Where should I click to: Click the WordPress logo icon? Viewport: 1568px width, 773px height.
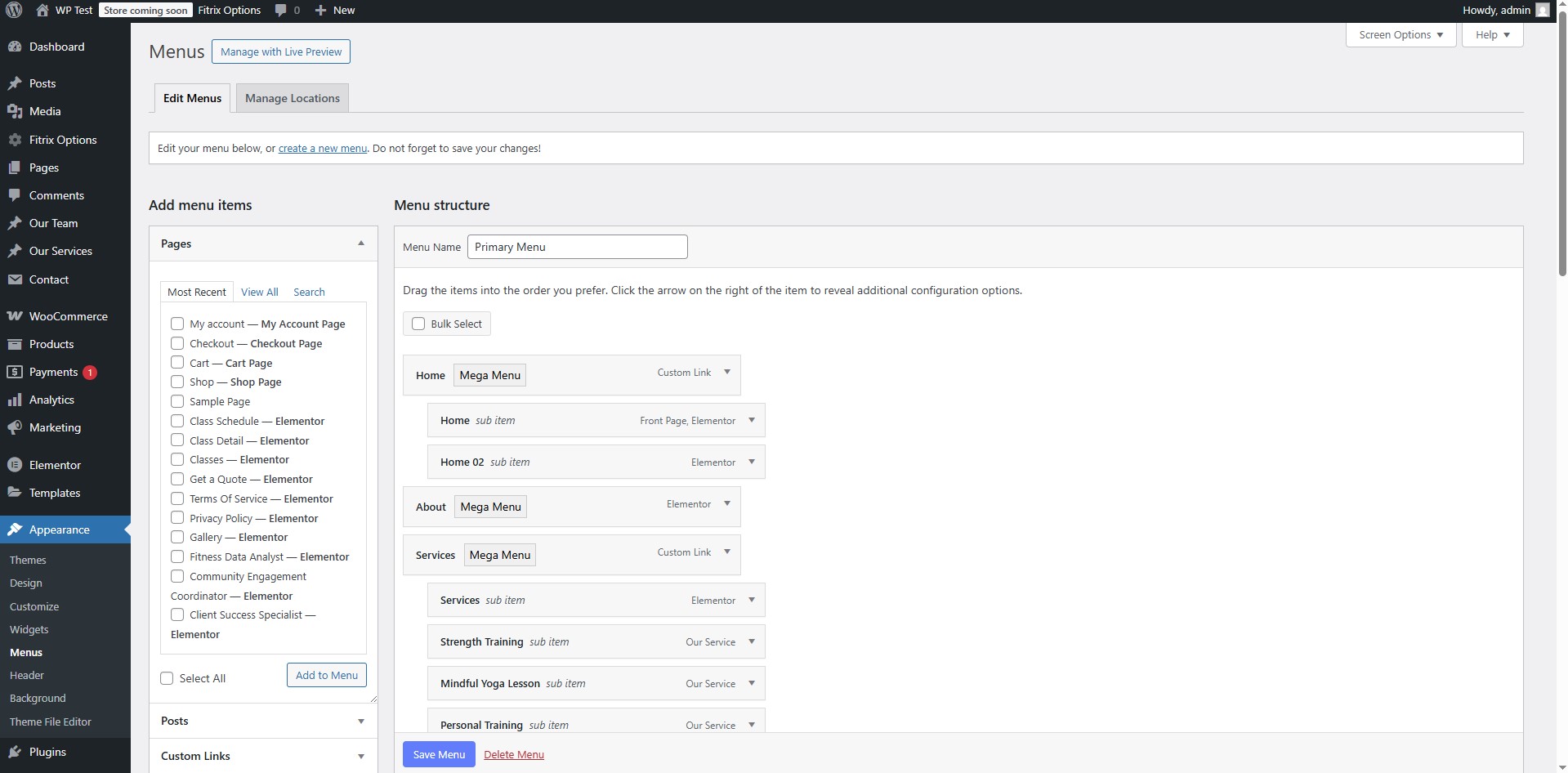pyautogui.click(x=14, y=11)
